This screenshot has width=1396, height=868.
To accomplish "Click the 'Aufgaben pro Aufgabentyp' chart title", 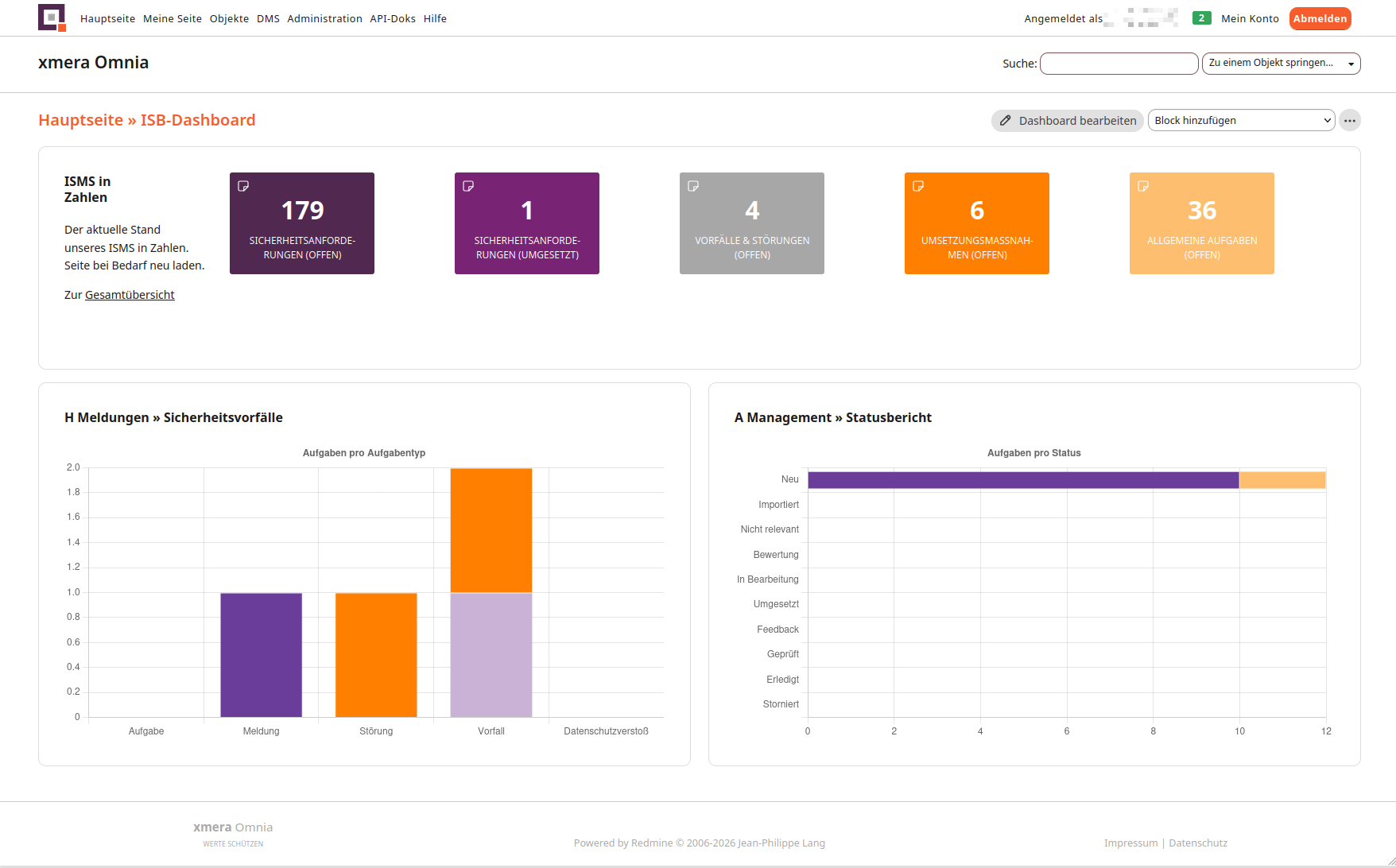I will tap(364, 453).
